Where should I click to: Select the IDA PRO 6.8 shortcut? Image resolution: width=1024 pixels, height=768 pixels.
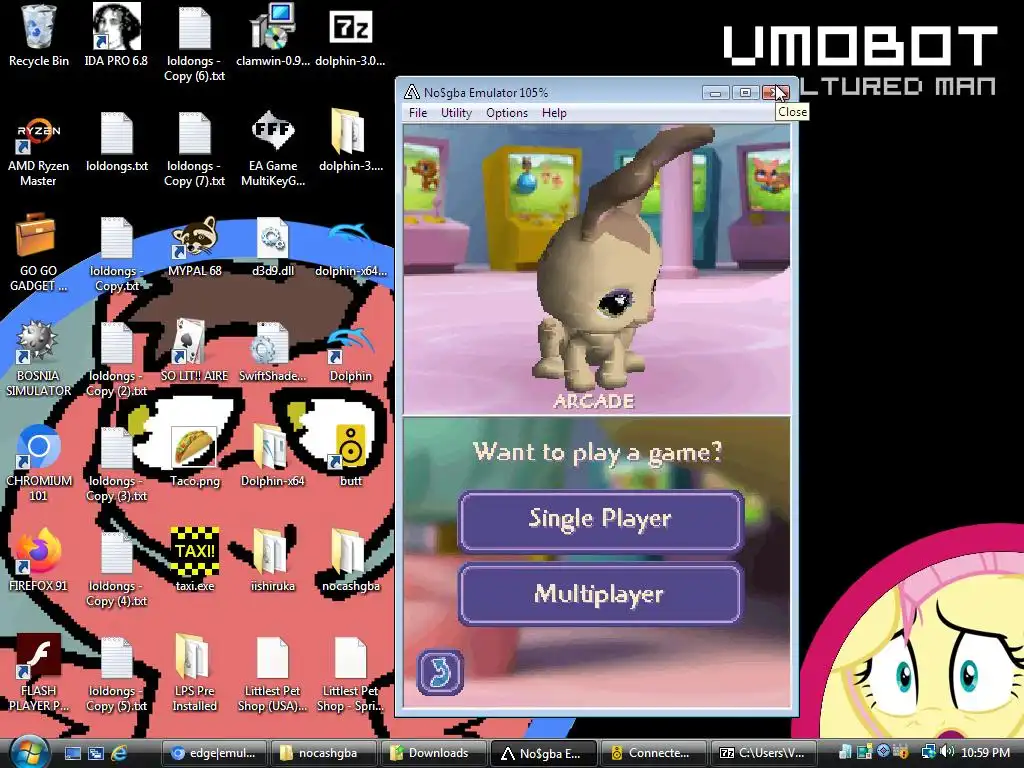116,37
